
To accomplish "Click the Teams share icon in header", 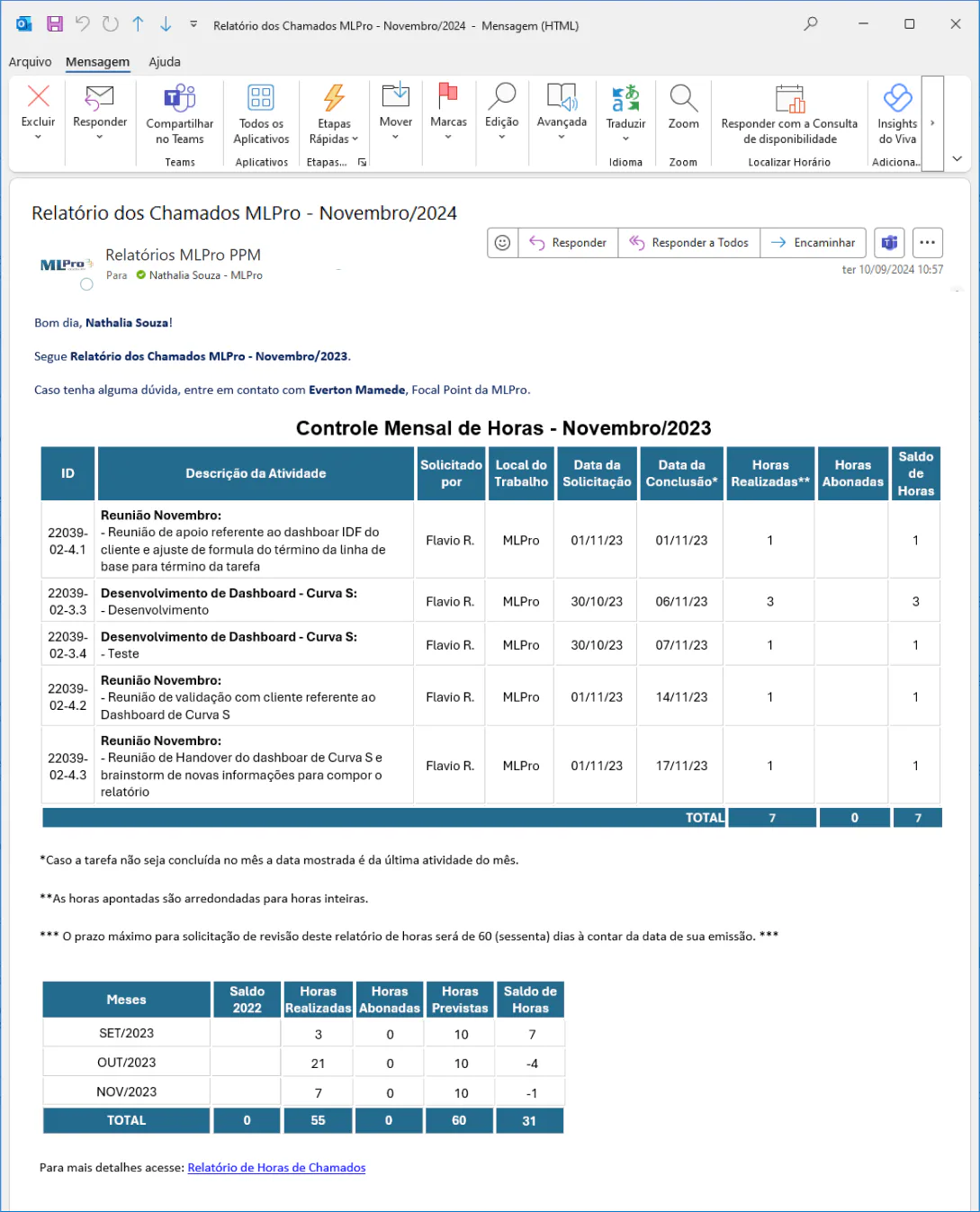I will click(x=889, y=243).
